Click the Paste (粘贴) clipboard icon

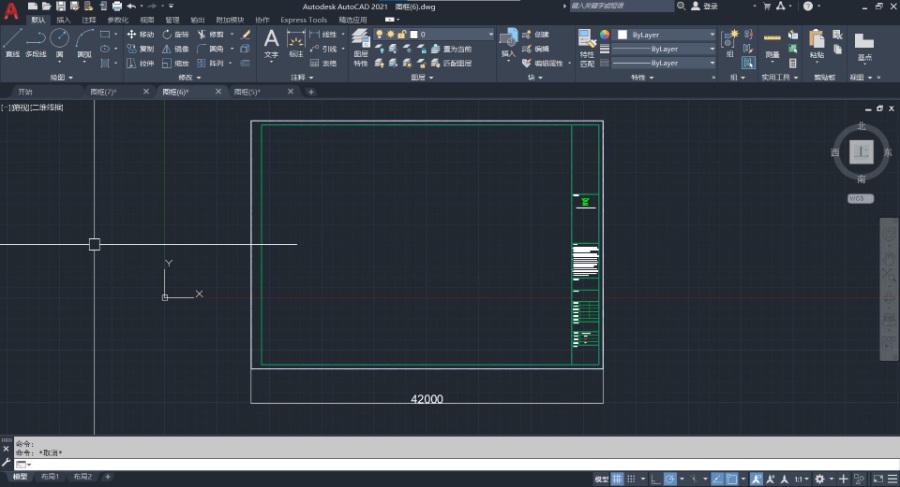(817, 42)
